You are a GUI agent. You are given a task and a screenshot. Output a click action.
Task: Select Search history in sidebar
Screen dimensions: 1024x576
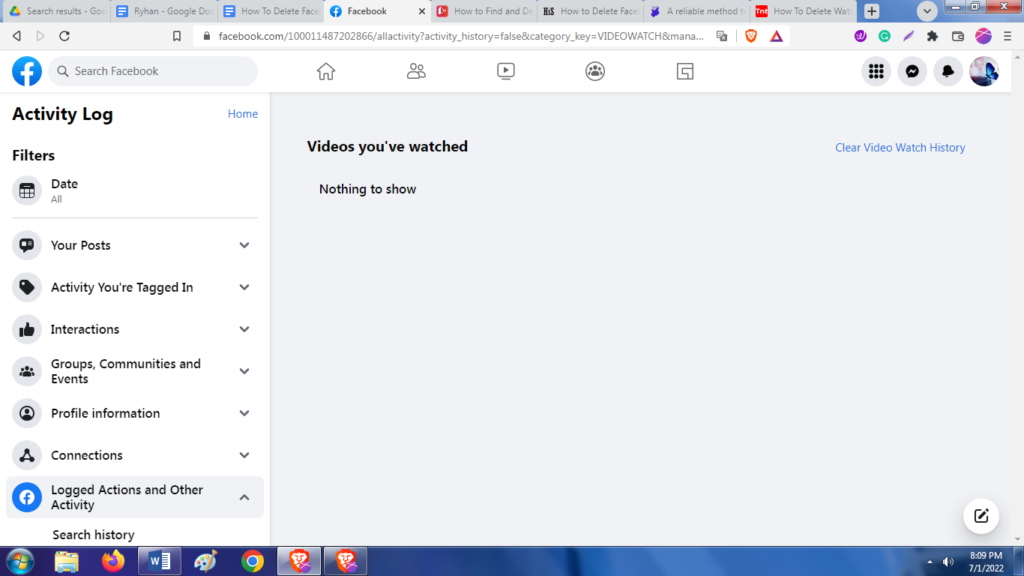[x=93, y=535]
